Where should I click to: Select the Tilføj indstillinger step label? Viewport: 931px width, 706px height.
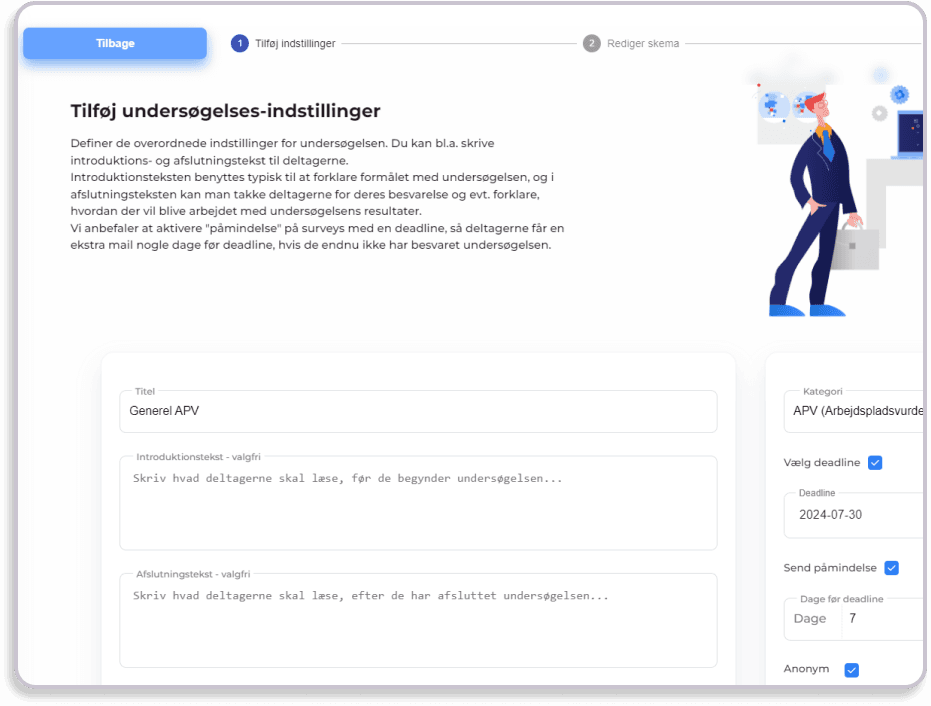pos(295,44)
